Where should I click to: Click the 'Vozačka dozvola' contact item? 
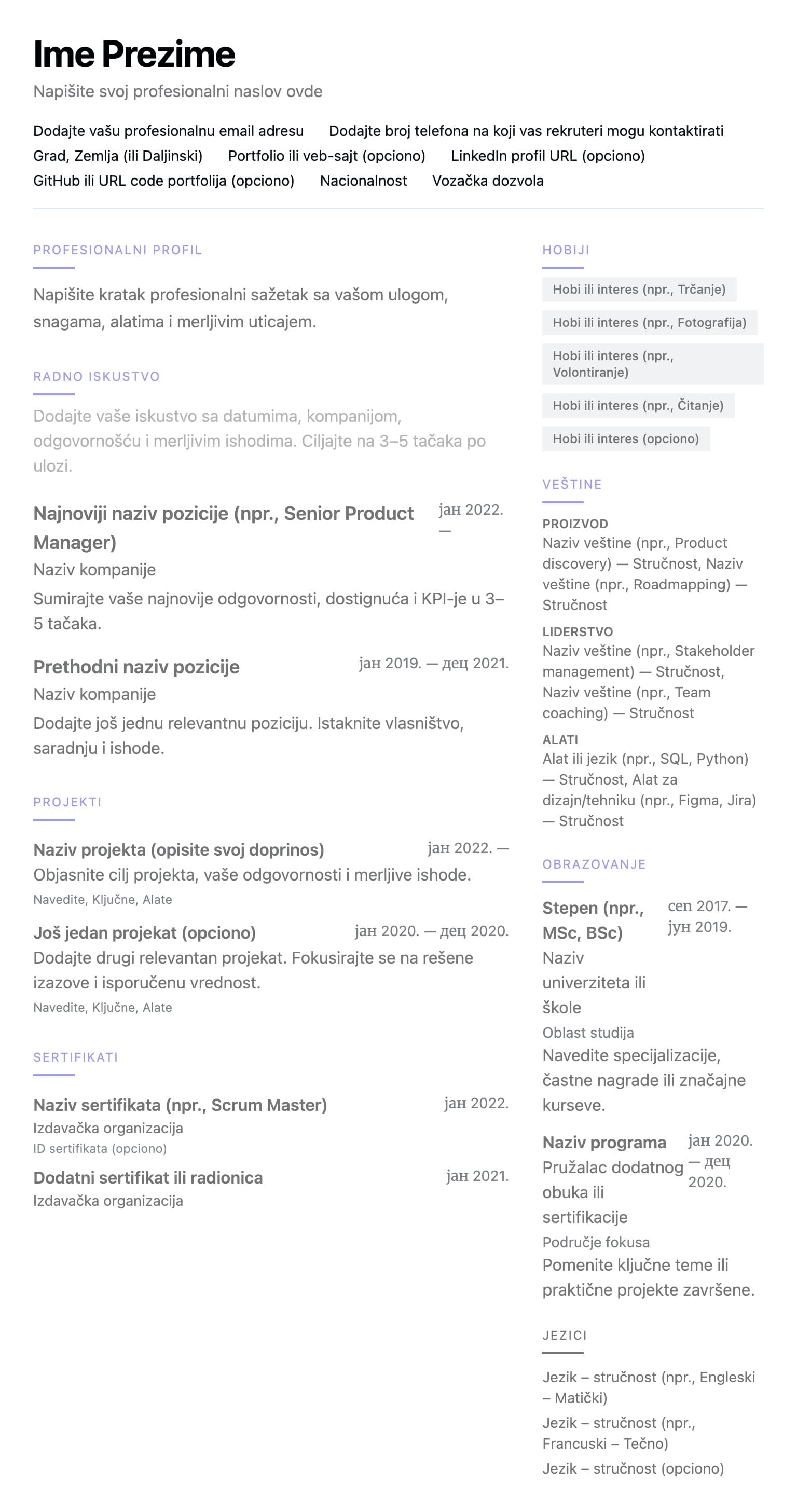[x=487, y=181]
